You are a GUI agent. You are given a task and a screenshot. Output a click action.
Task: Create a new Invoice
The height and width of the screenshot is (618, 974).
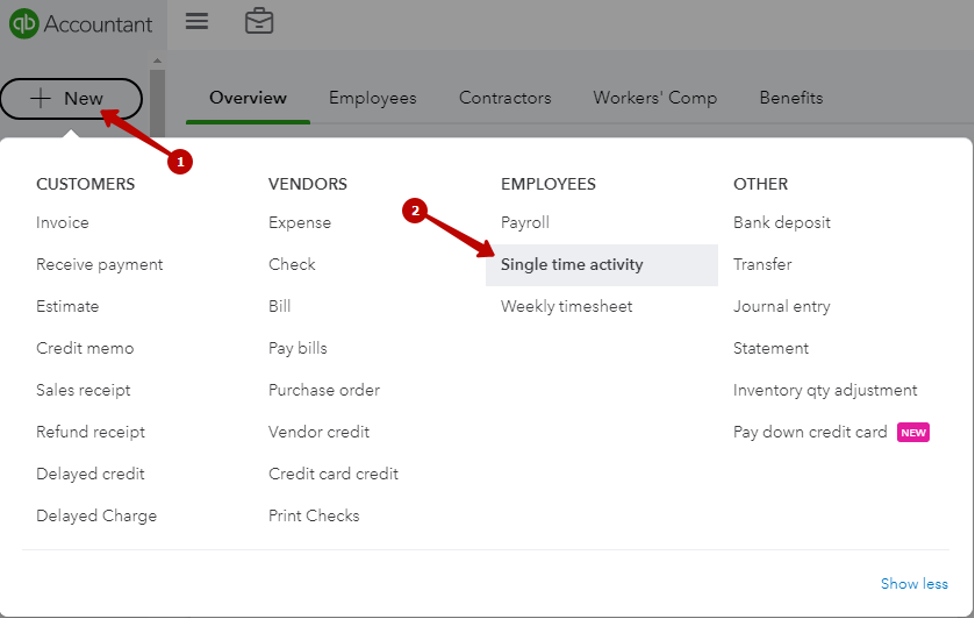[x=62, y=222]
